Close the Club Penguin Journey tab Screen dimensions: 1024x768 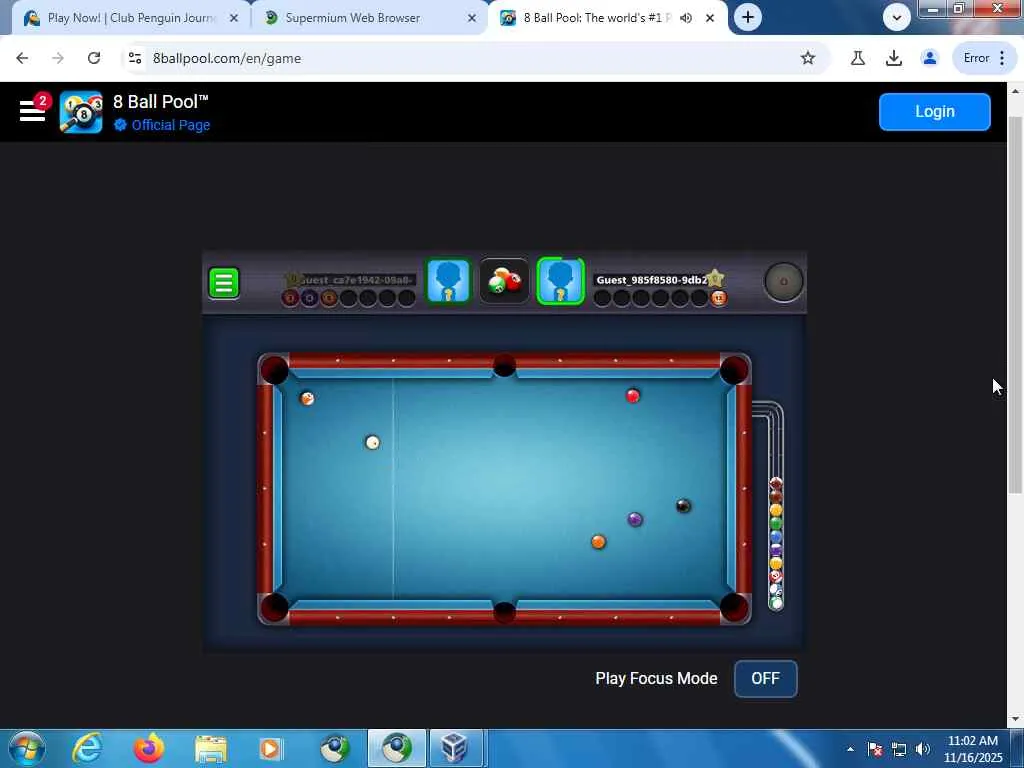click(234, 18)
